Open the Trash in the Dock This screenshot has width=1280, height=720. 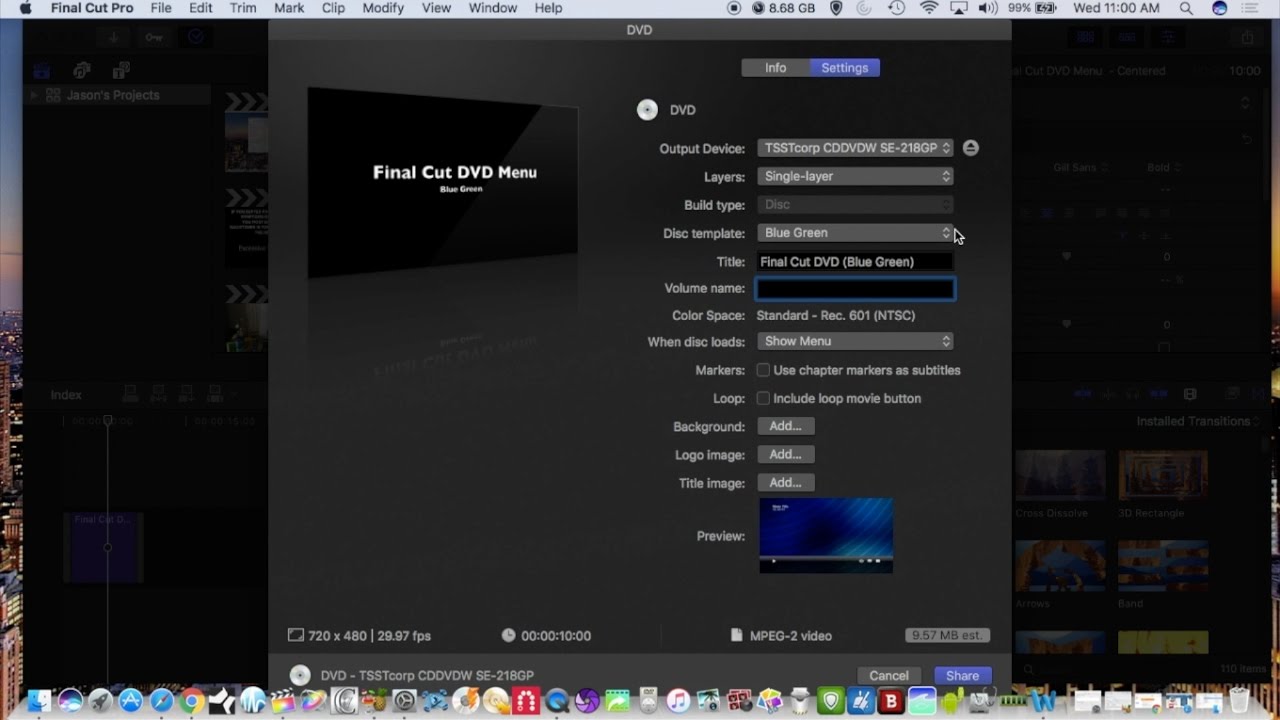pos(1239,701)
